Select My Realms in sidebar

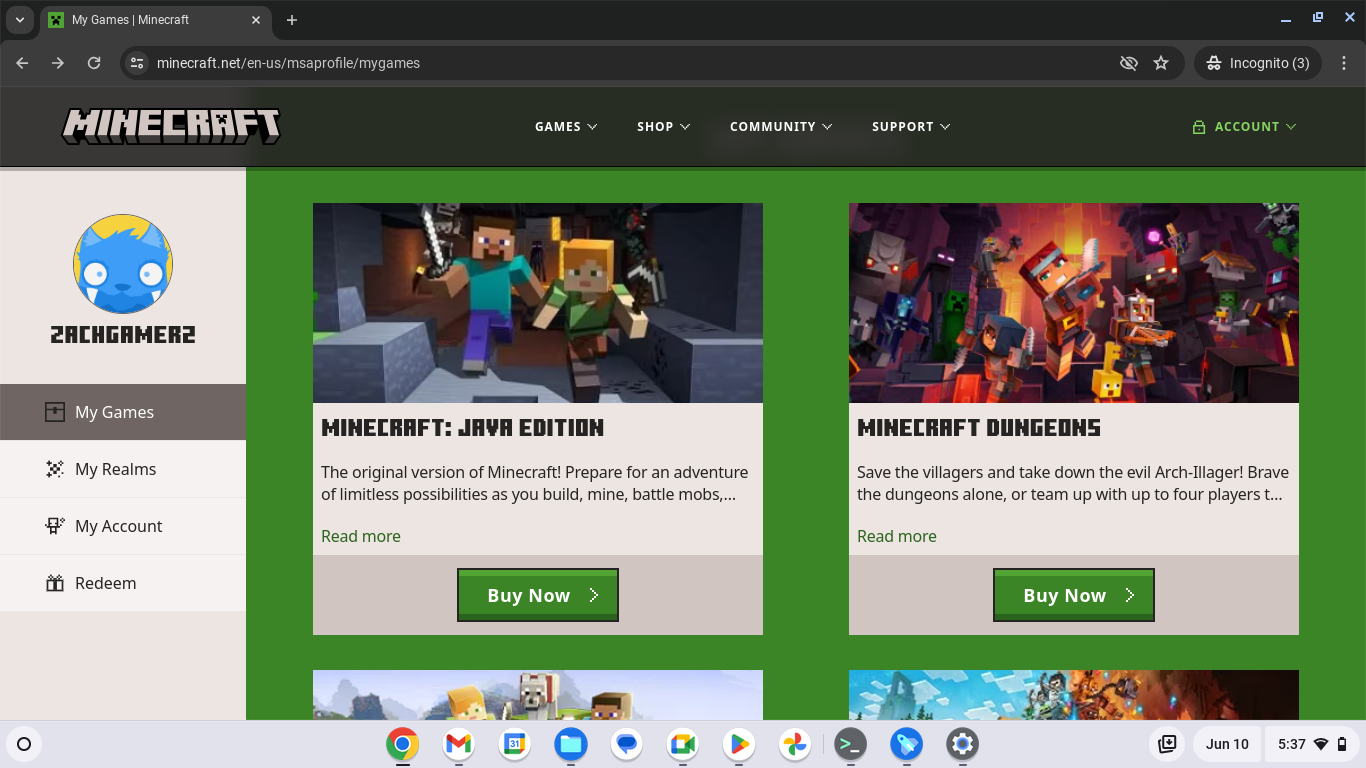click(x=115, y=469)
